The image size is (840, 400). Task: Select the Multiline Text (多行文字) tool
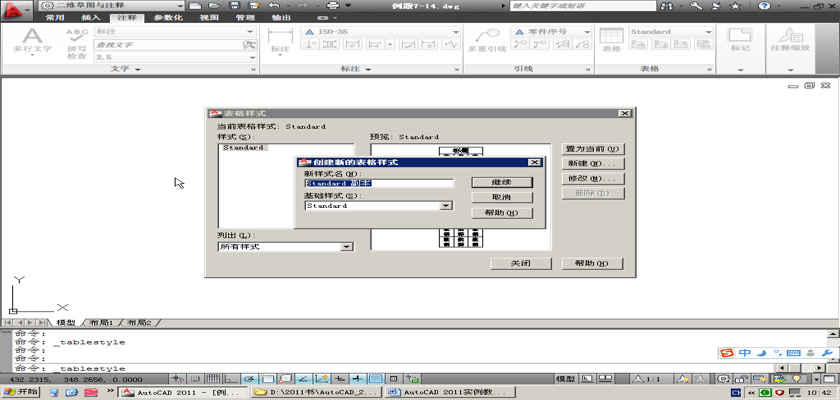coord(32,40)
